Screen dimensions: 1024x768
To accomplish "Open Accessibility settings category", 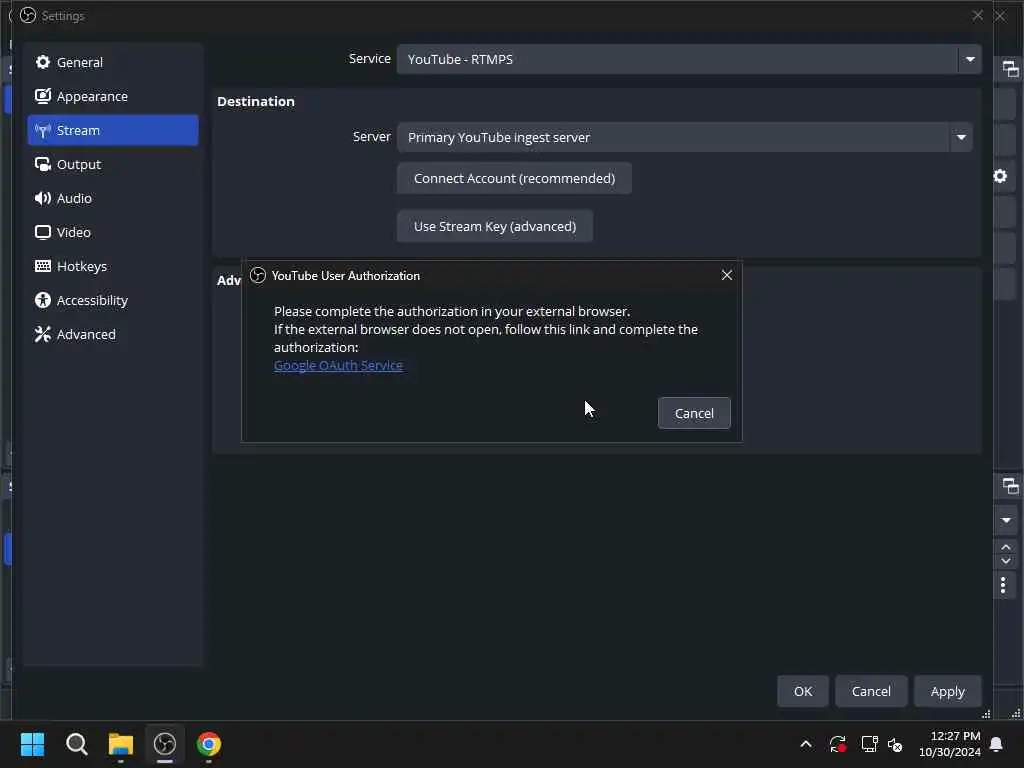I will (112, 300).
